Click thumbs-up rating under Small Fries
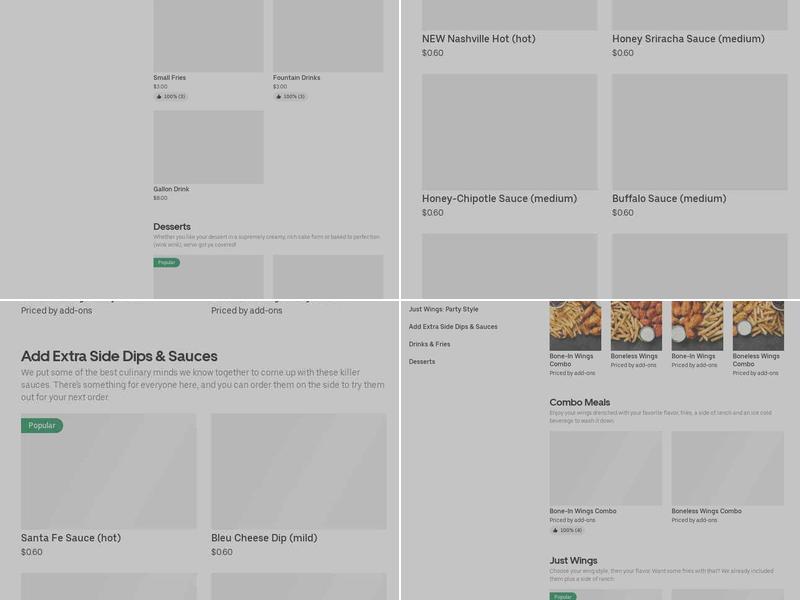800x600 pixels. 170,97
